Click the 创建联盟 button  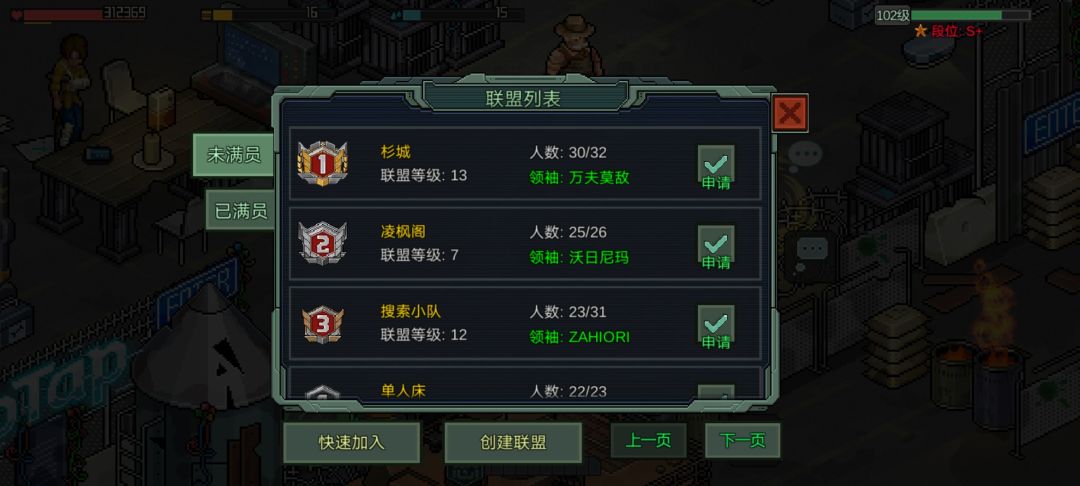coord(513,443)
